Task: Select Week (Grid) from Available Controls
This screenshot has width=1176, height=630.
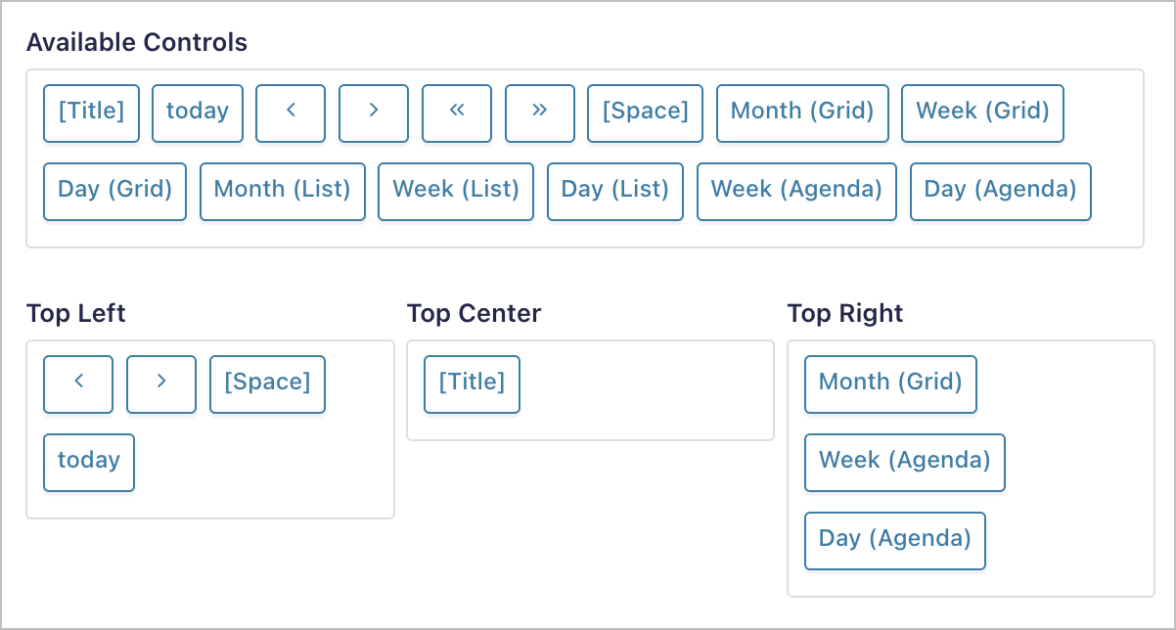Action: pos(982,113)
